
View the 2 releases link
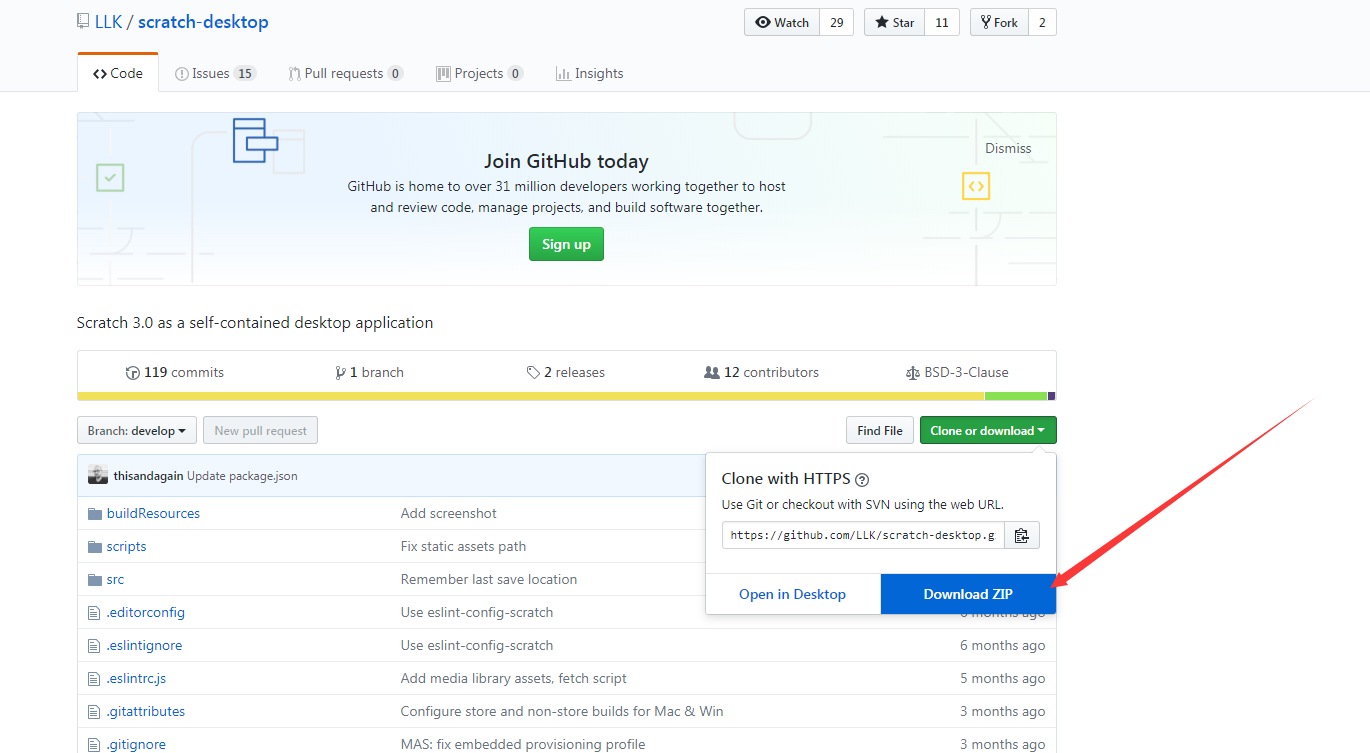pyautogui.click(x=566, y=372)
